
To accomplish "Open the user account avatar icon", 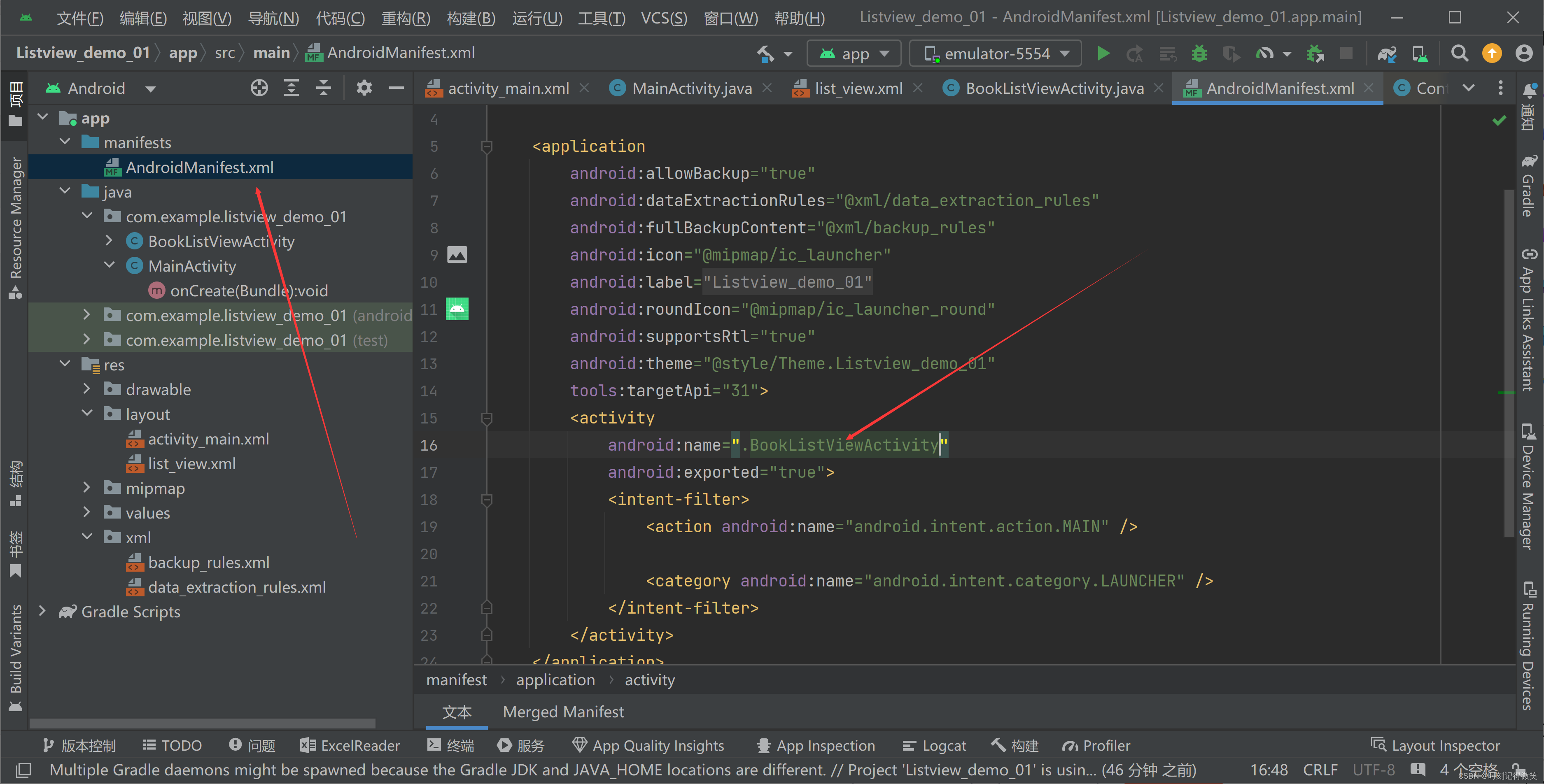I will pos(1524,54).
